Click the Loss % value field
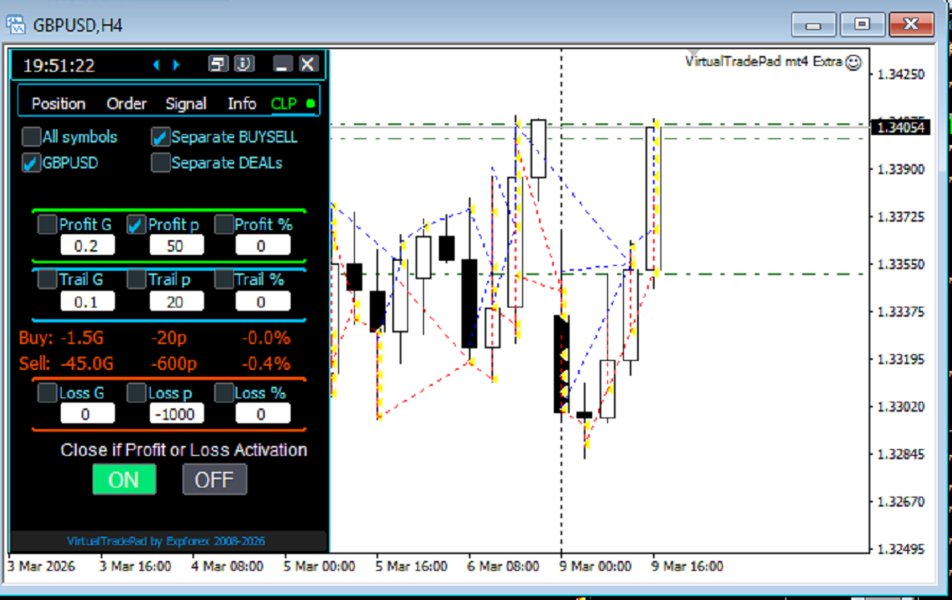Viewport: 952px width, 600px height. click(263, 414)
